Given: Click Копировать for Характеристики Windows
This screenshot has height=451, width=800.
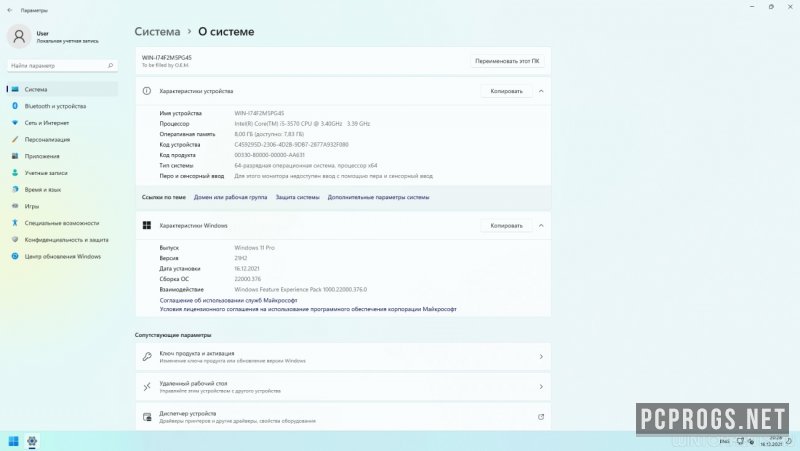Looking at the screenshot, I should (506, 226).
